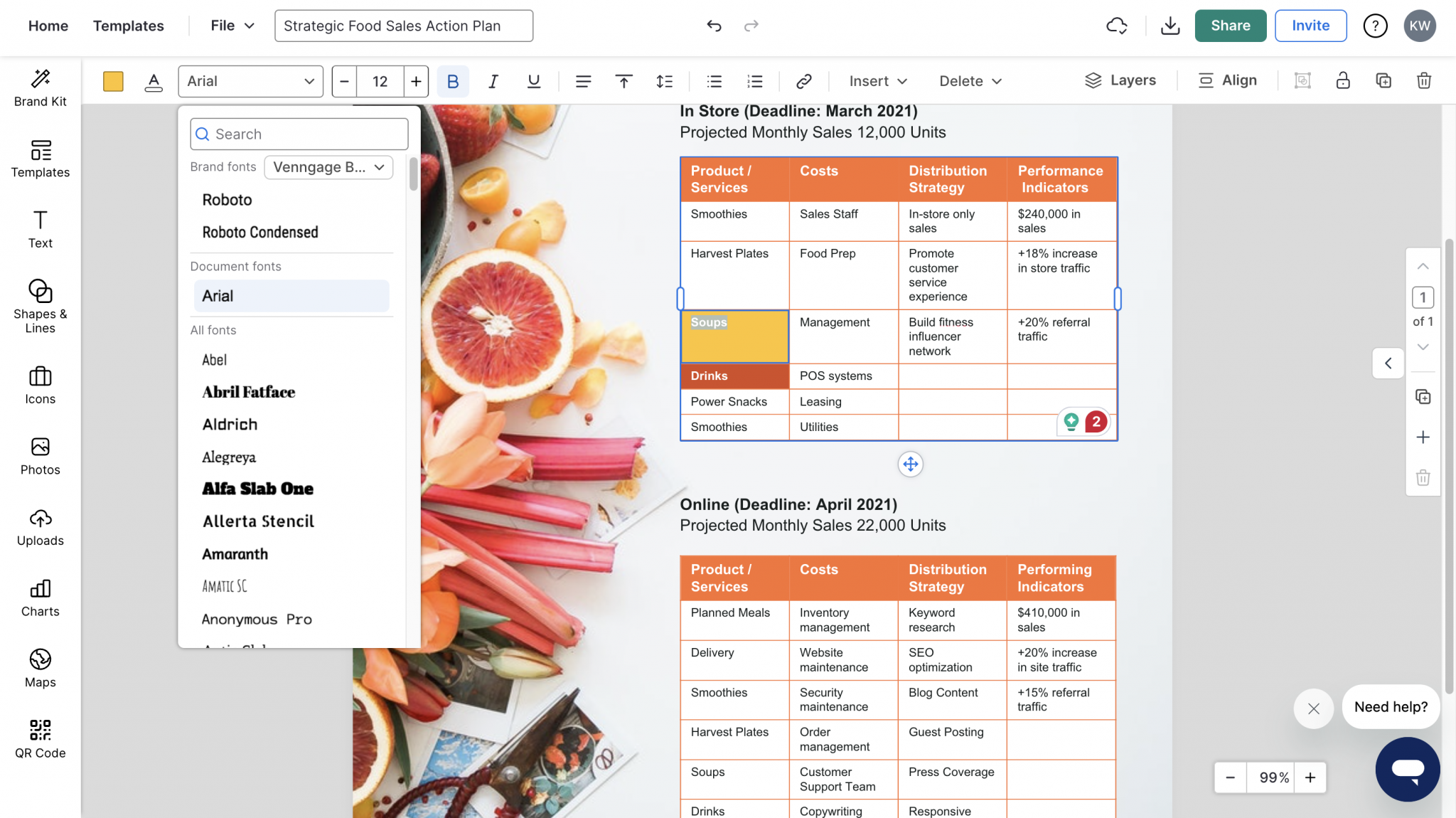1456x818 pixels.
Task: Click the Layers toolbar icon
Action: [1120, 80]
